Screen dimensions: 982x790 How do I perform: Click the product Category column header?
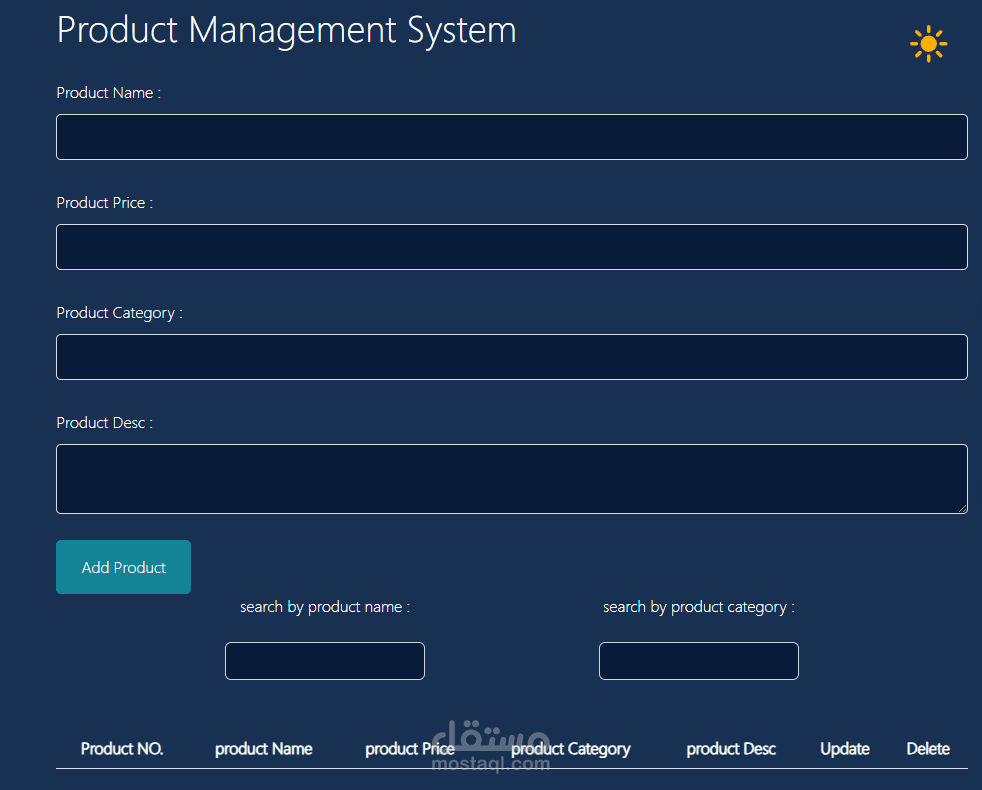click(571, 749)
